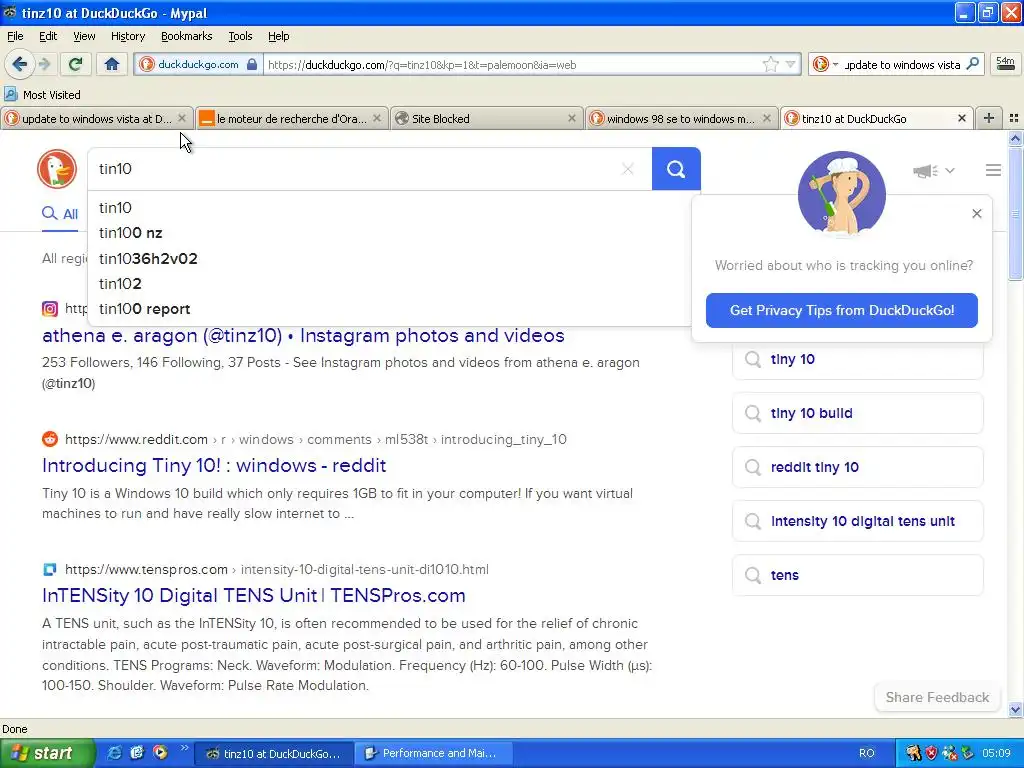Screen dimensions: 1024x768
Task: Close the 'update to windows vista' tab
Action: [x=182, y=118]
